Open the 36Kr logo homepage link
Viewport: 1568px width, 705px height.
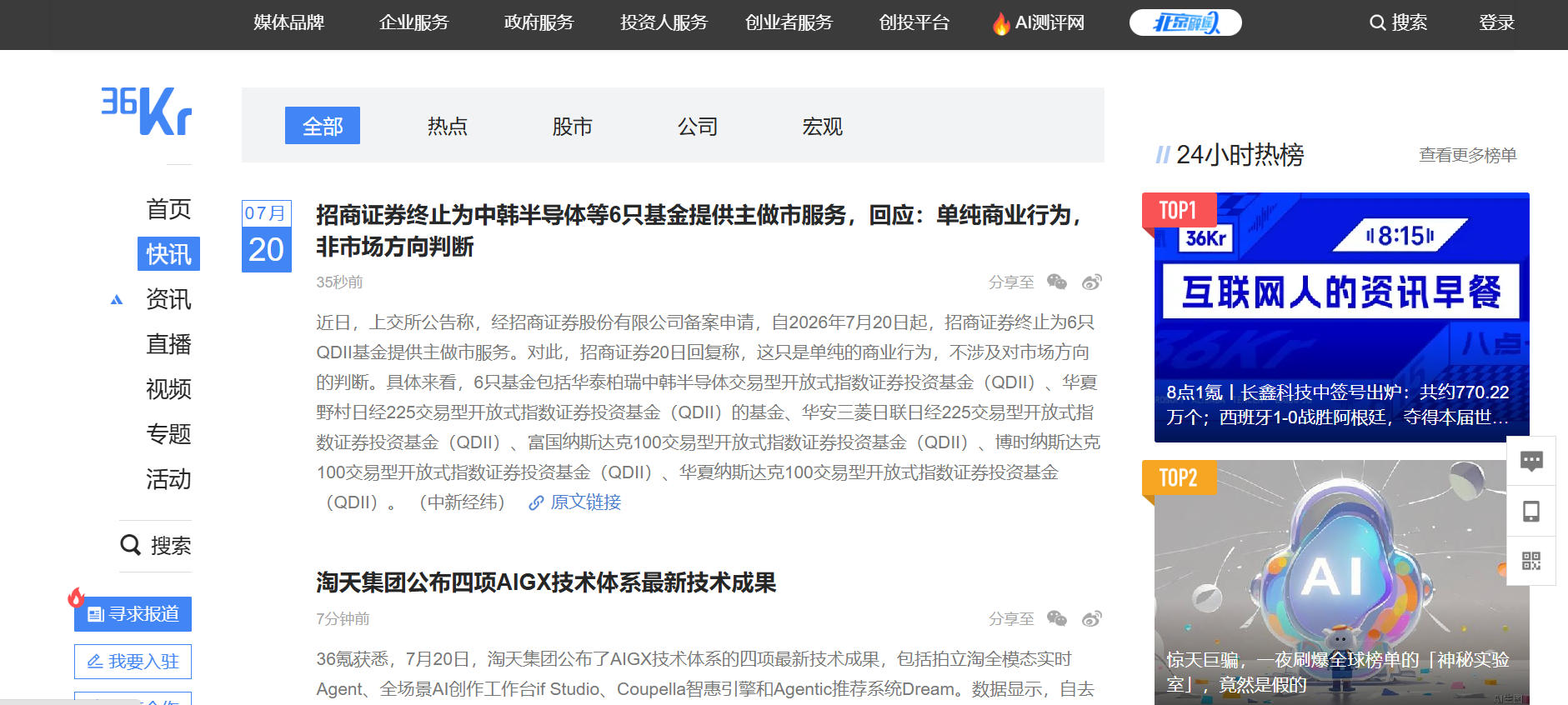(147, 111)
